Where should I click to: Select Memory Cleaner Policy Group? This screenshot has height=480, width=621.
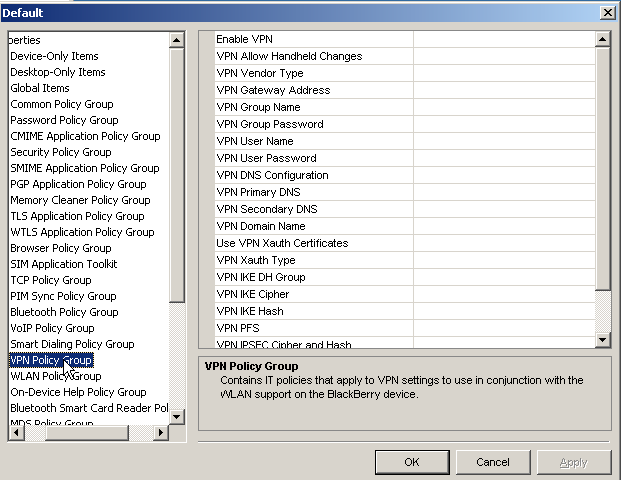pyautogui.click(x=80, y=200)
